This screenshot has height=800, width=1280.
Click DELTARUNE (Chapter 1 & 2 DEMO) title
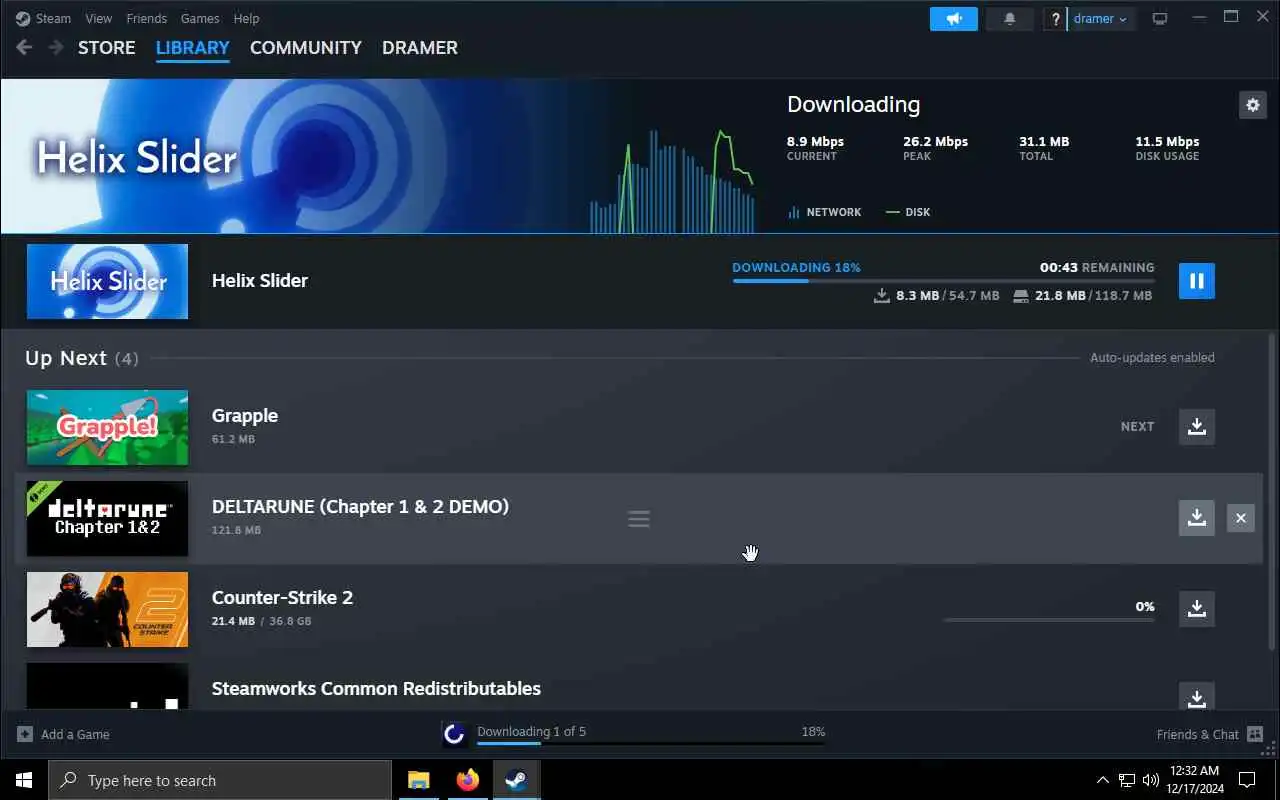360,506
